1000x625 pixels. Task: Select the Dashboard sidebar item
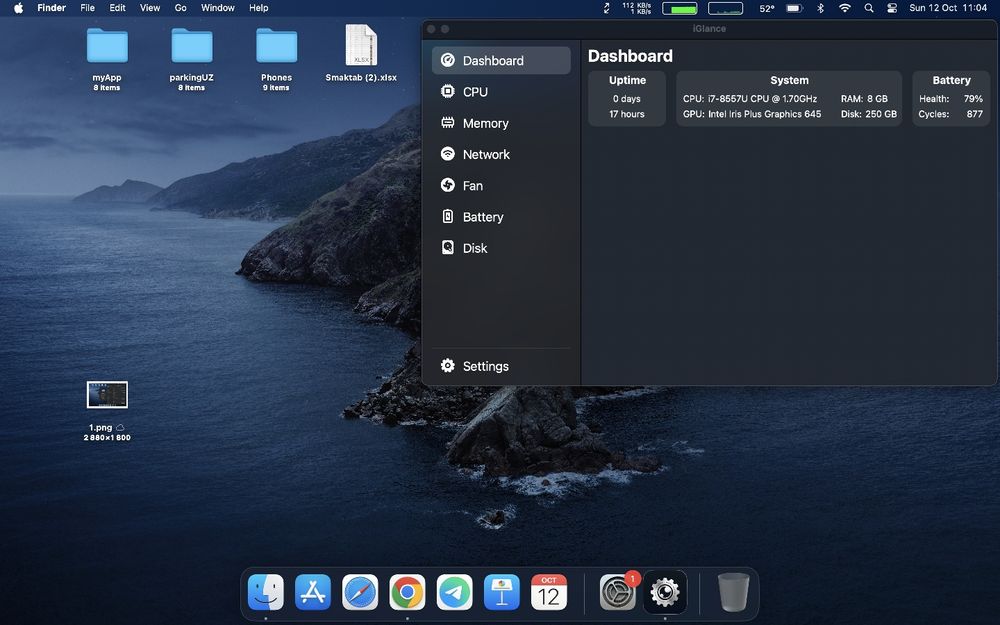tap(492, 61)
